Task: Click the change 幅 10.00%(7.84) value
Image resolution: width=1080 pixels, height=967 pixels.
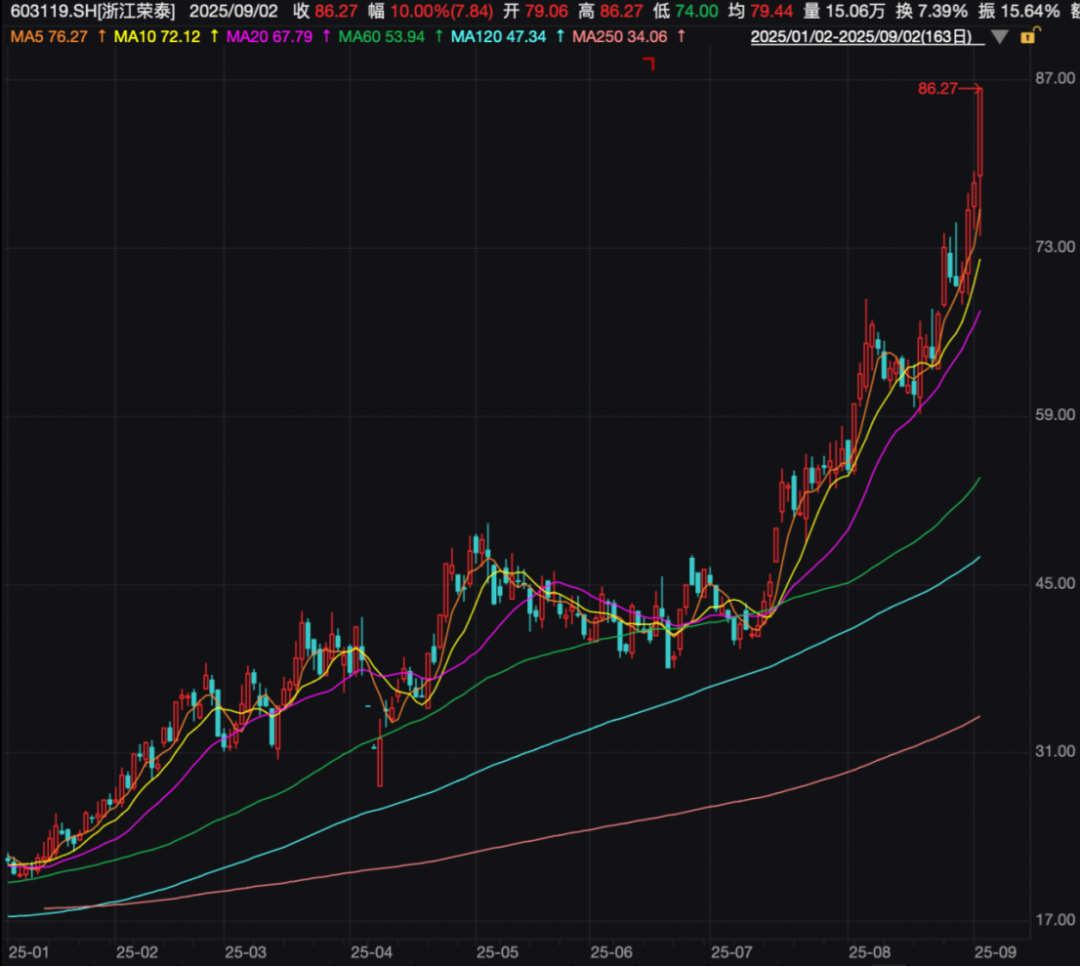Action: point(431,12)
